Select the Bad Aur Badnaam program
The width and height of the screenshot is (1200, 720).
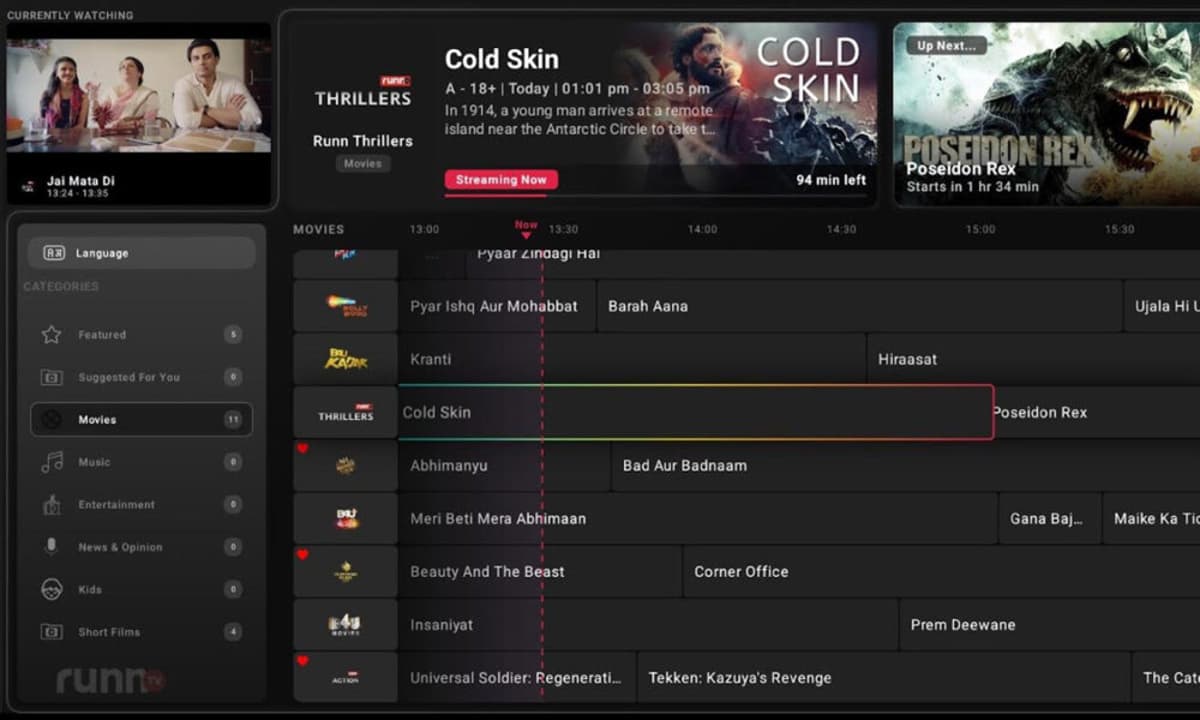905,465
